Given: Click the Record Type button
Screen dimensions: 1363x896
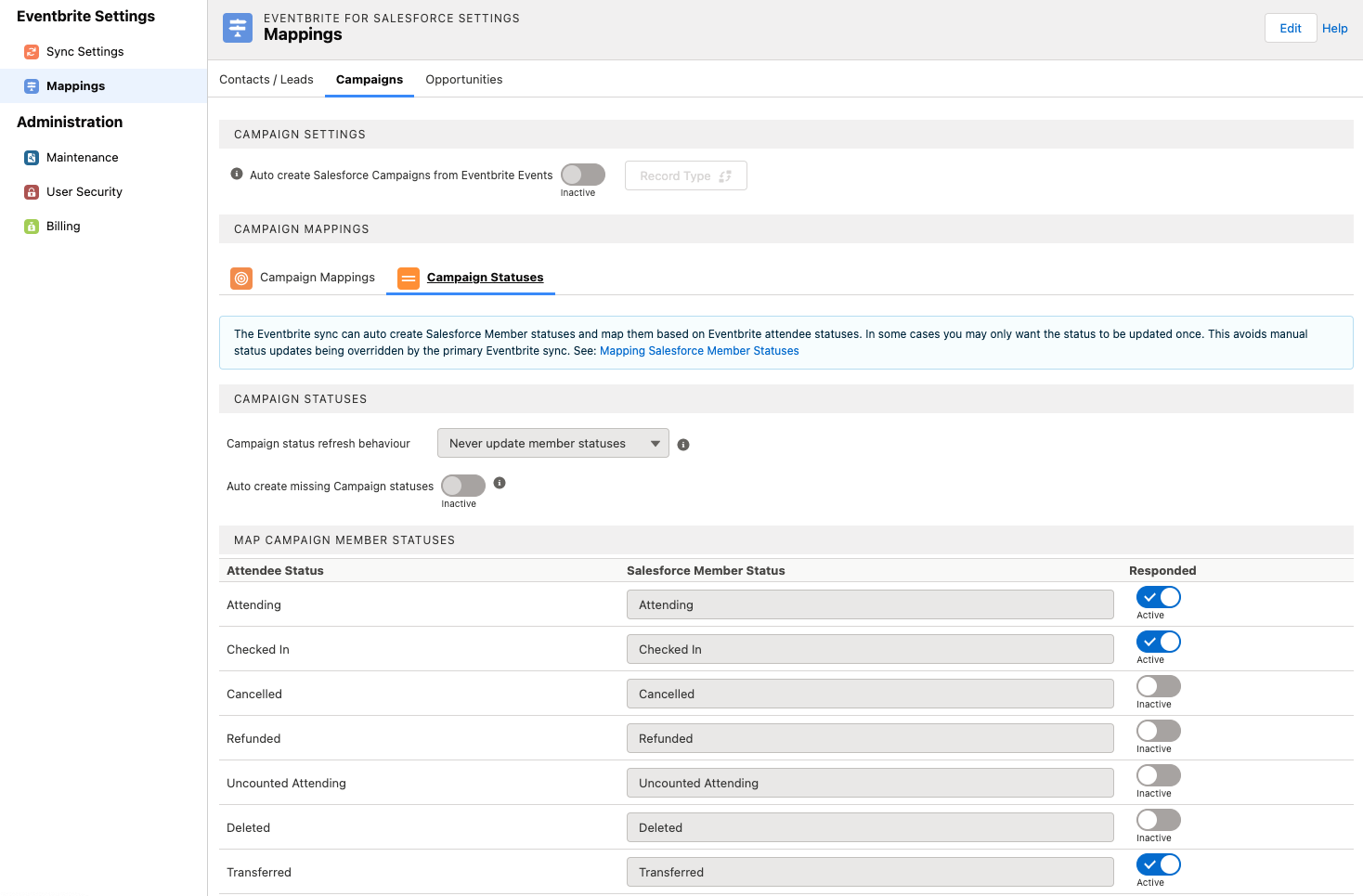Looking at the screenshot, I should point(686,176).
